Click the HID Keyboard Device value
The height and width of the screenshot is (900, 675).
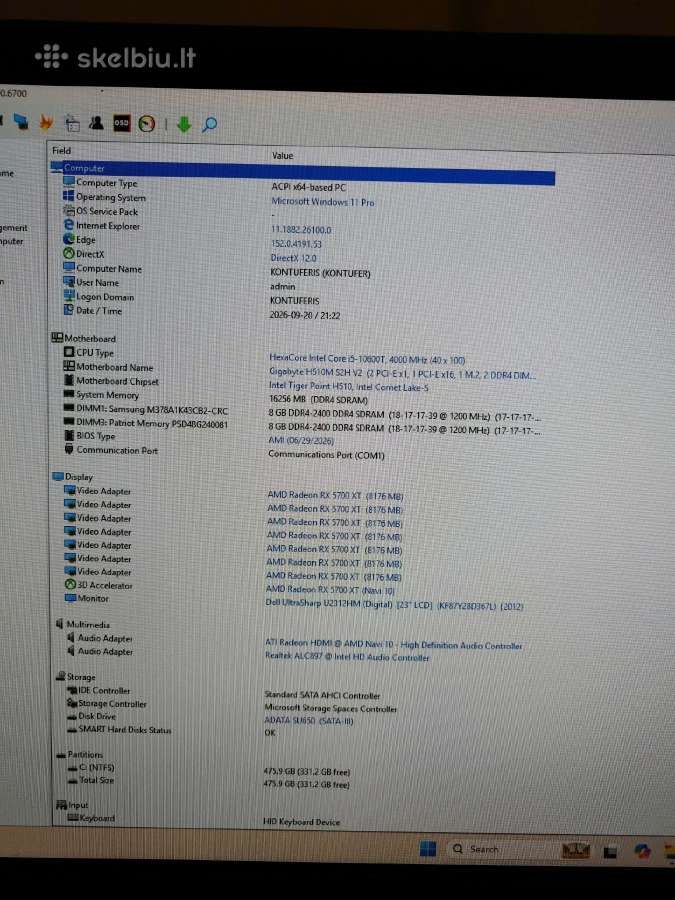click(301, 821)
